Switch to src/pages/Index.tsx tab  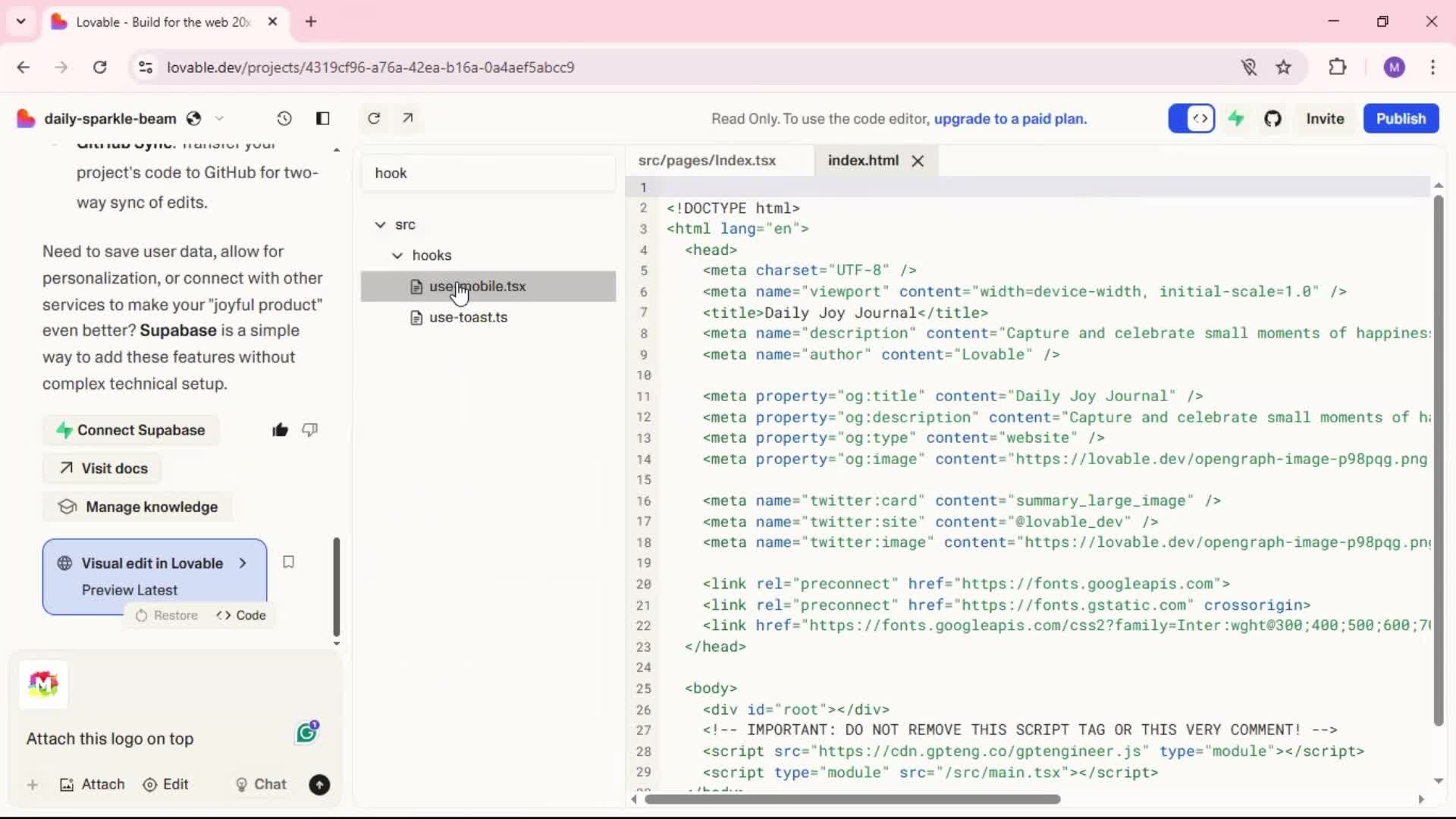707,160
